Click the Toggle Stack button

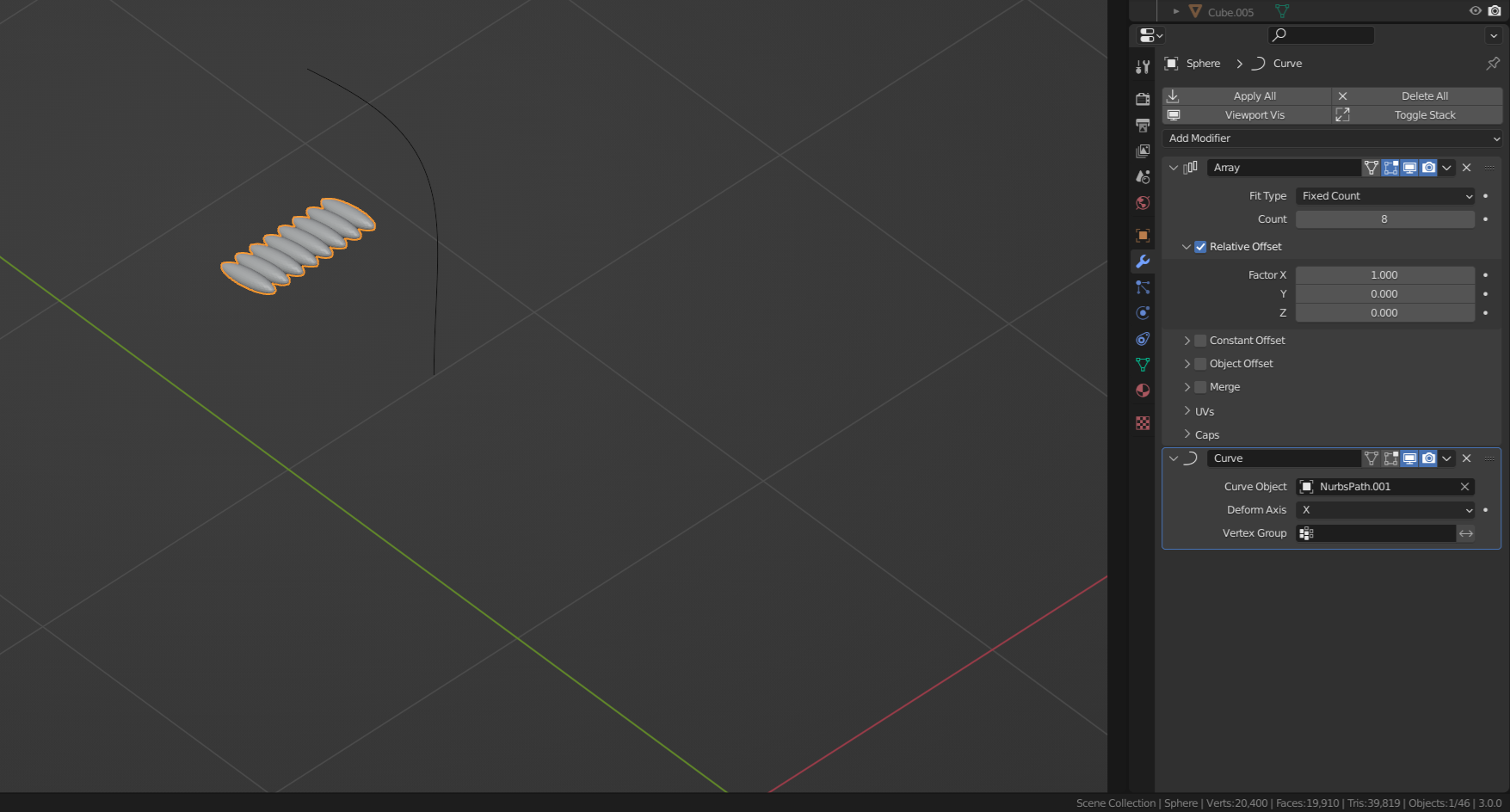coord(1417,114)
